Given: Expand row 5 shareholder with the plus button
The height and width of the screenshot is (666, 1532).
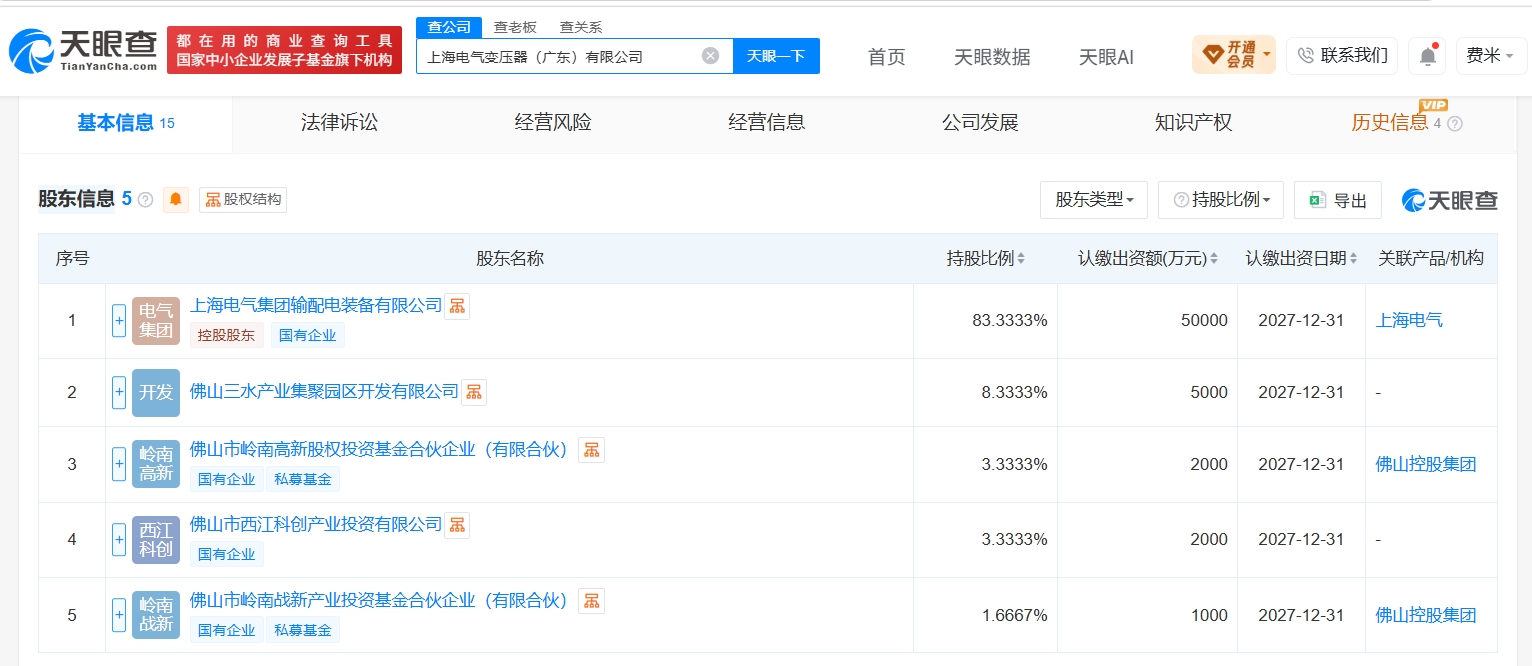Looking at the screenshot, I should (119, 615).
